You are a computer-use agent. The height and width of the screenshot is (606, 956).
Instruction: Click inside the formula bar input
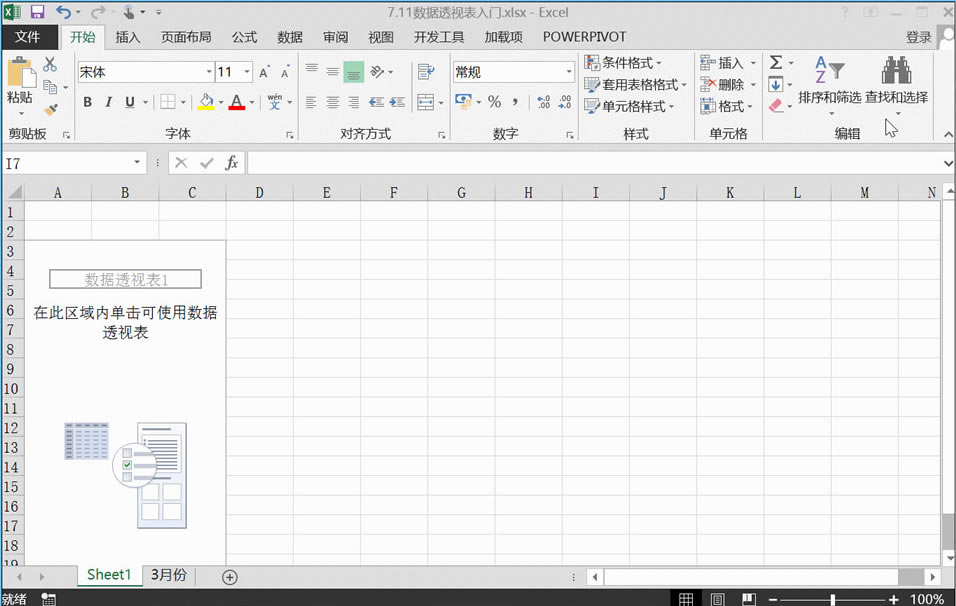point(590,163)
